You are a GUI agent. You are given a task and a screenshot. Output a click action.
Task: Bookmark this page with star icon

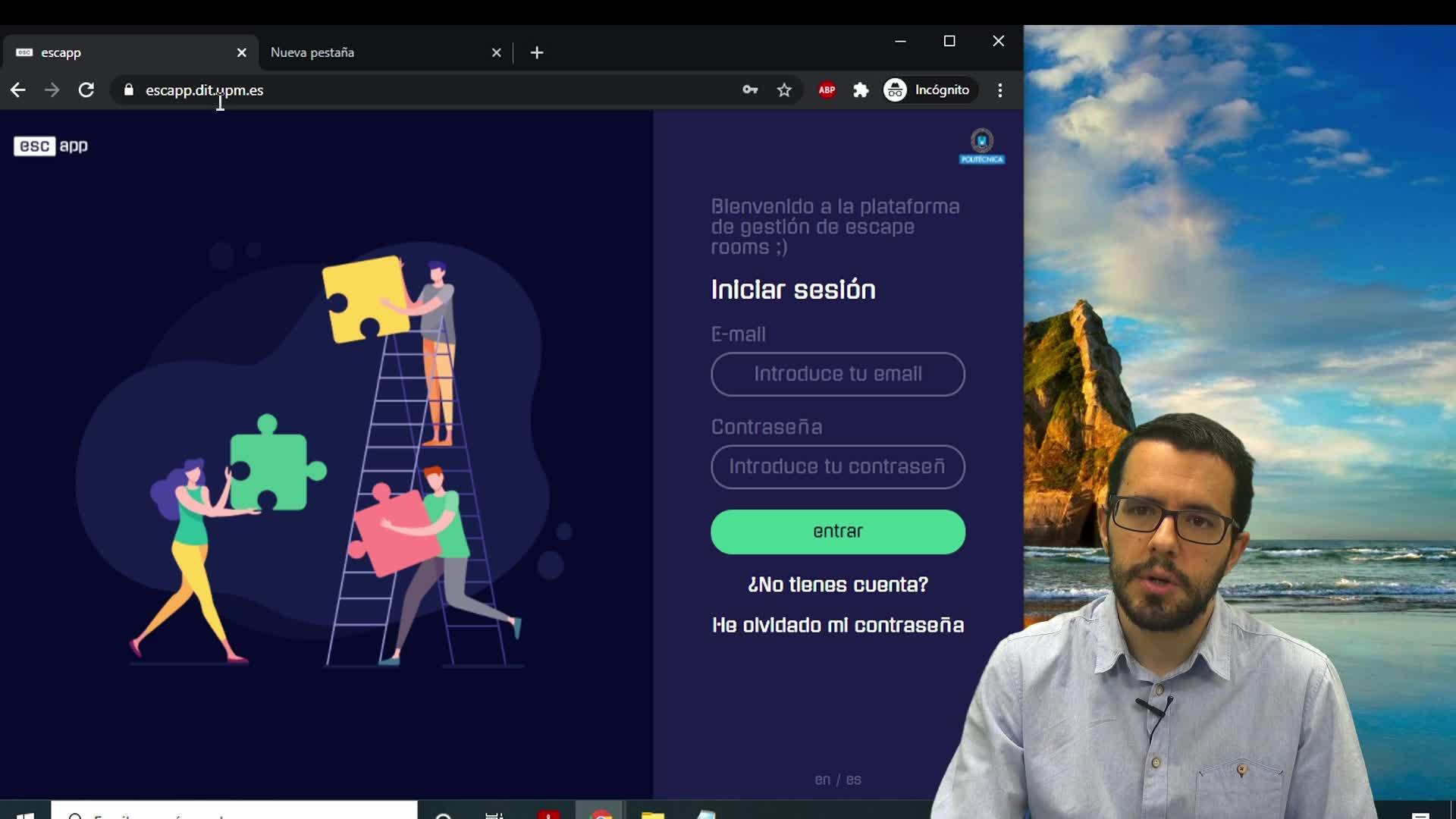tap(784, 90)
